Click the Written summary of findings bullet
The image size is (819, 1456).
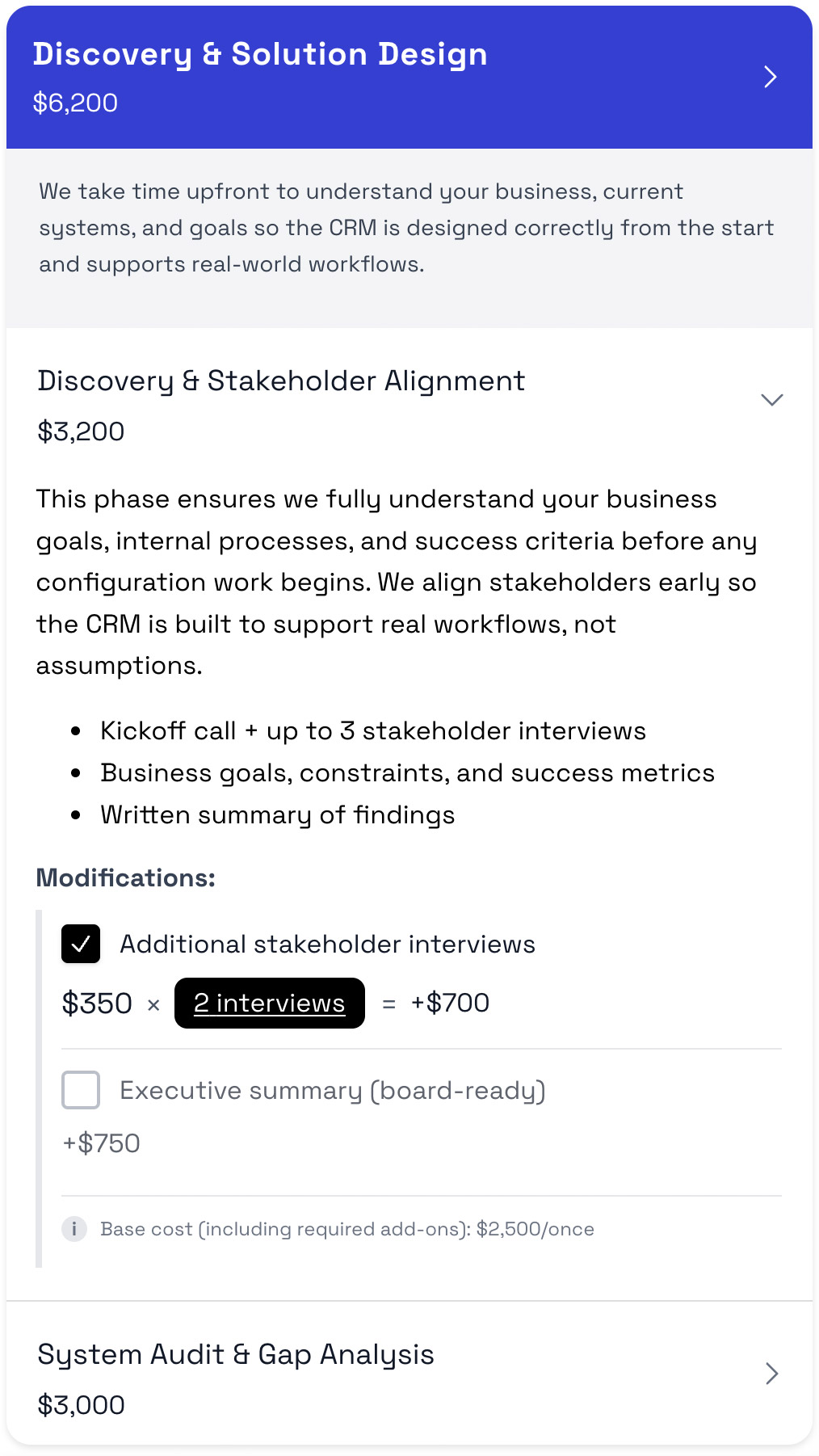[277, 815]
